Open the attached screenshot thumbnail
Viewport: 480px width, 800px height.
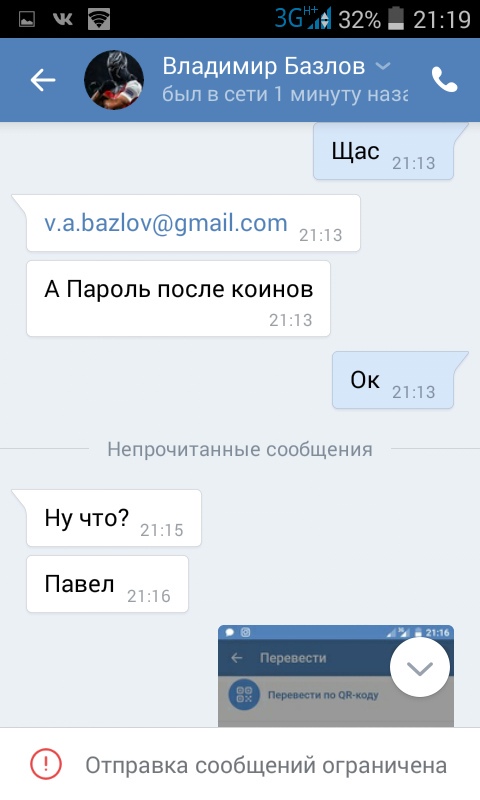pos(336,676)
